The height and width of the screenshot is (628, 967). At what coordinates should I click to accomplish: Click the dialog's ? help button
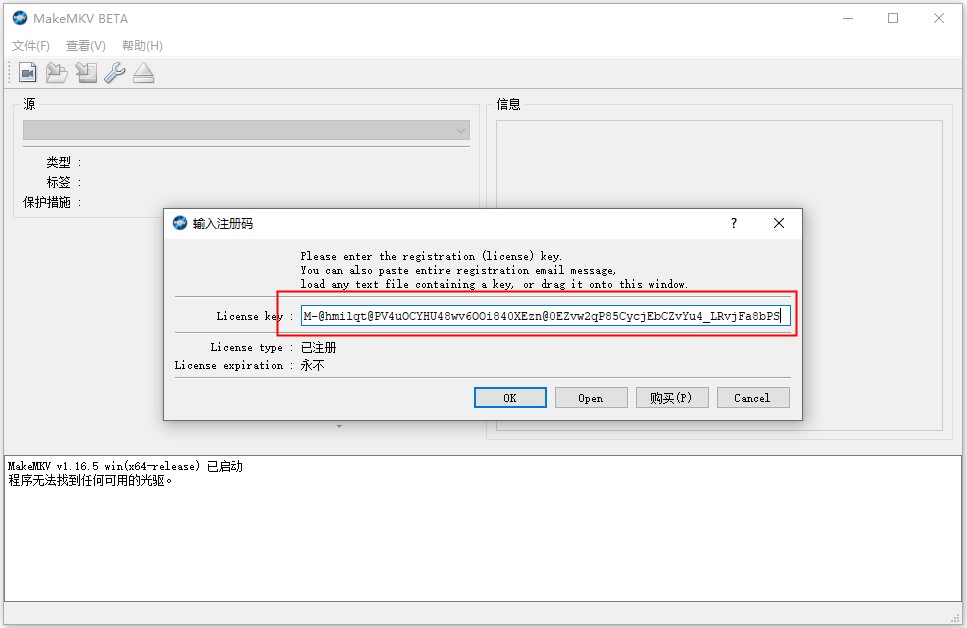pyautogui.click(x=734, y=223)
